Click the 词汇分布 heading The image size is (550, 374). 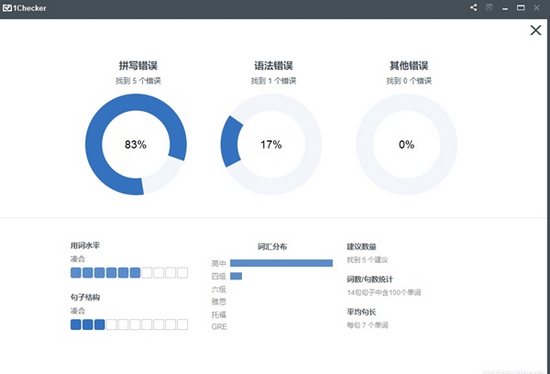coord(273,247)
